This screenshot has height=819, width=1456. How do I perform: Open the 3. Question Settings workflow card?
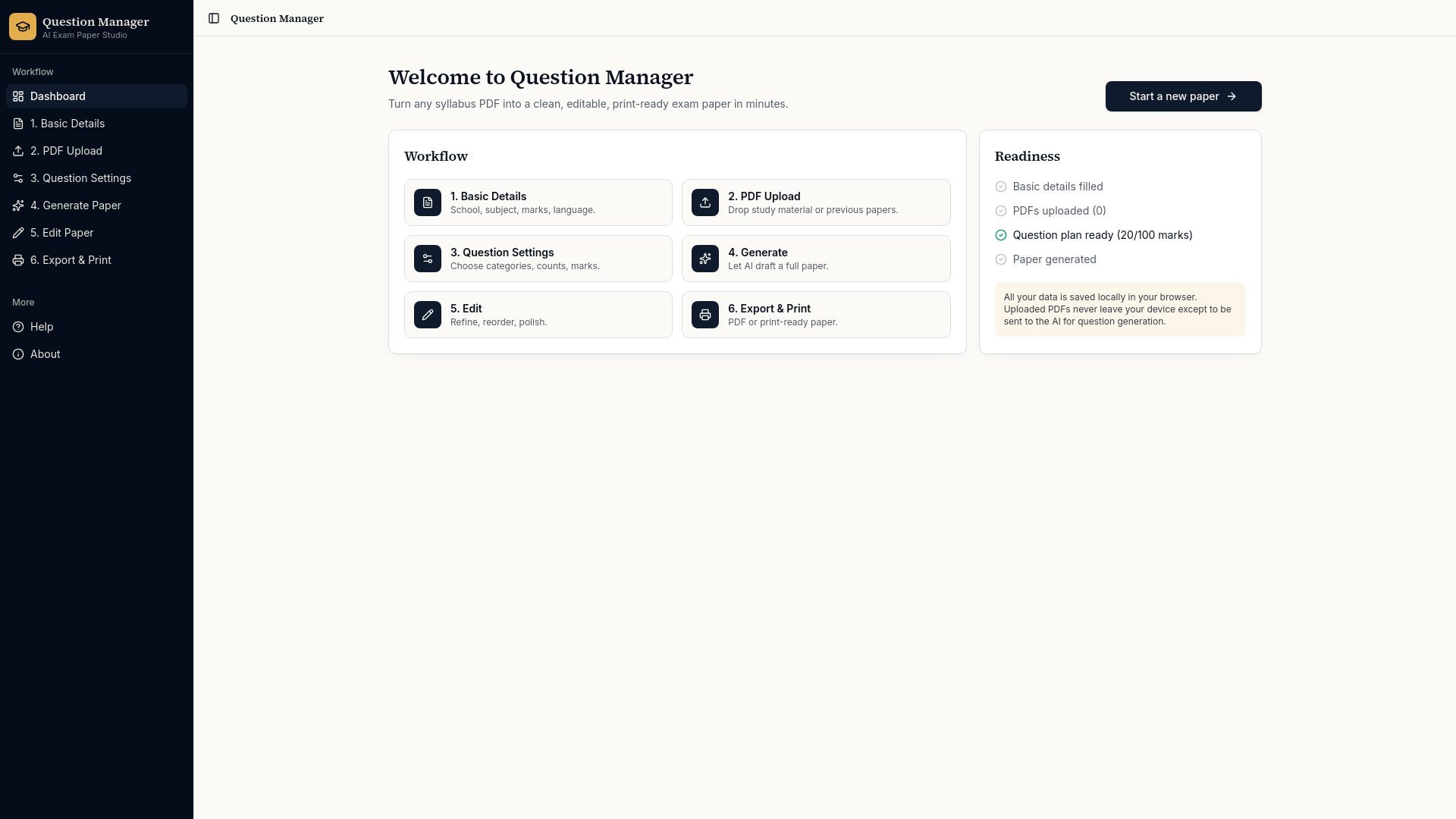click(x=538, y=259)
